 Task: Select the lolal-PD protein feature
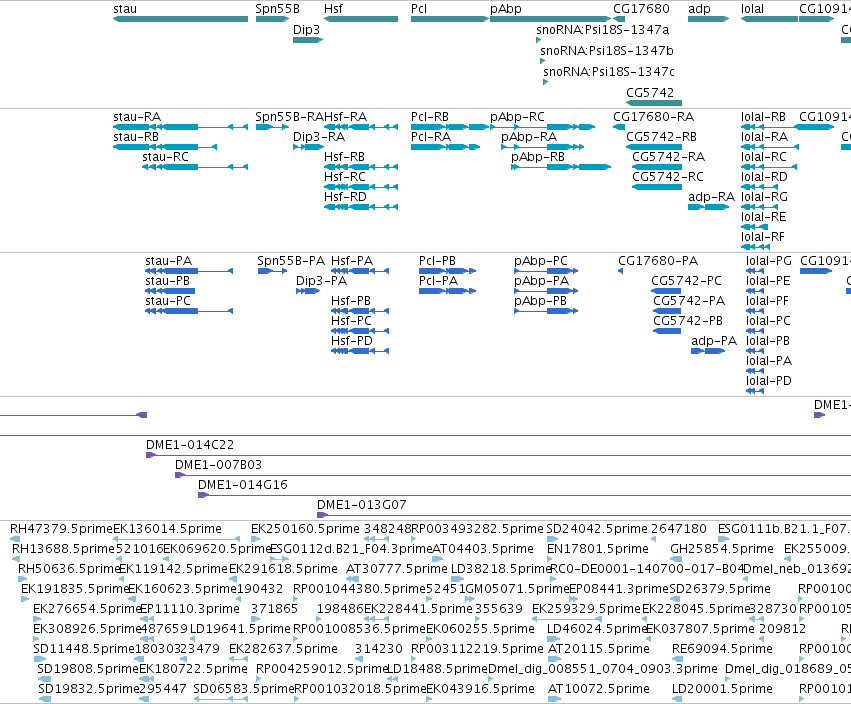click(755, 391)
